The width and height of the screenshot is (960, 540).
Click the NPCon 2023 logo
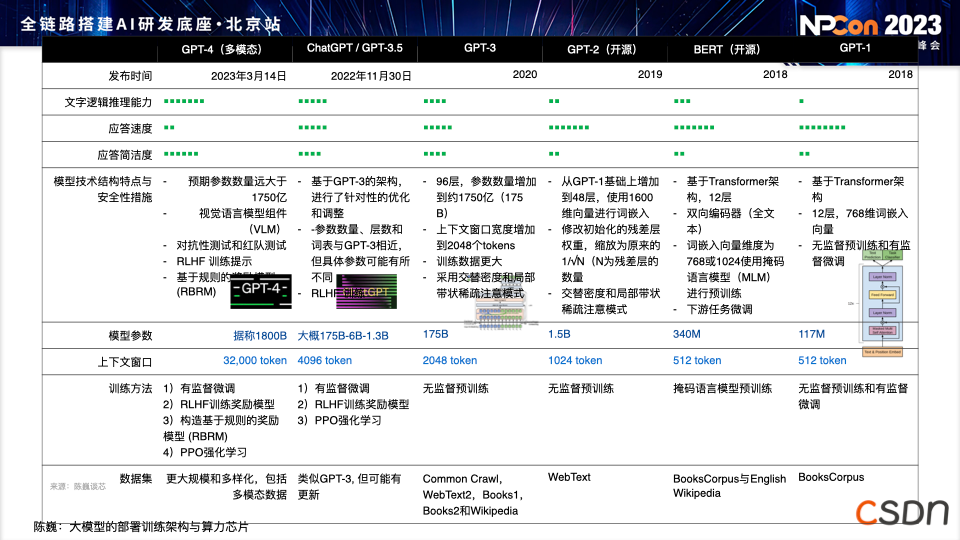click(868, 26)
